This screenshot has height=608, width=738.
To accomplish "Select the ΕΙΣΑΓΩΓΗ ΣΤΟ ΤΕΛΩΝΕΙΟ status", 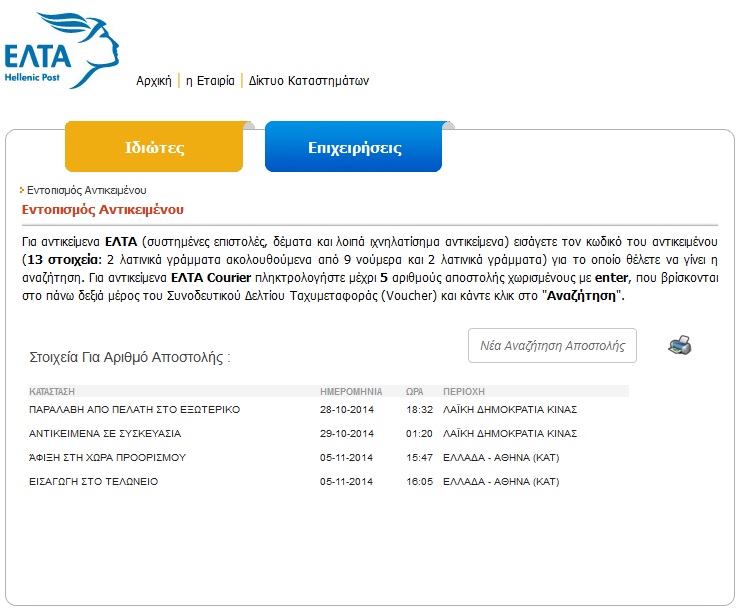I will (94, 481).
